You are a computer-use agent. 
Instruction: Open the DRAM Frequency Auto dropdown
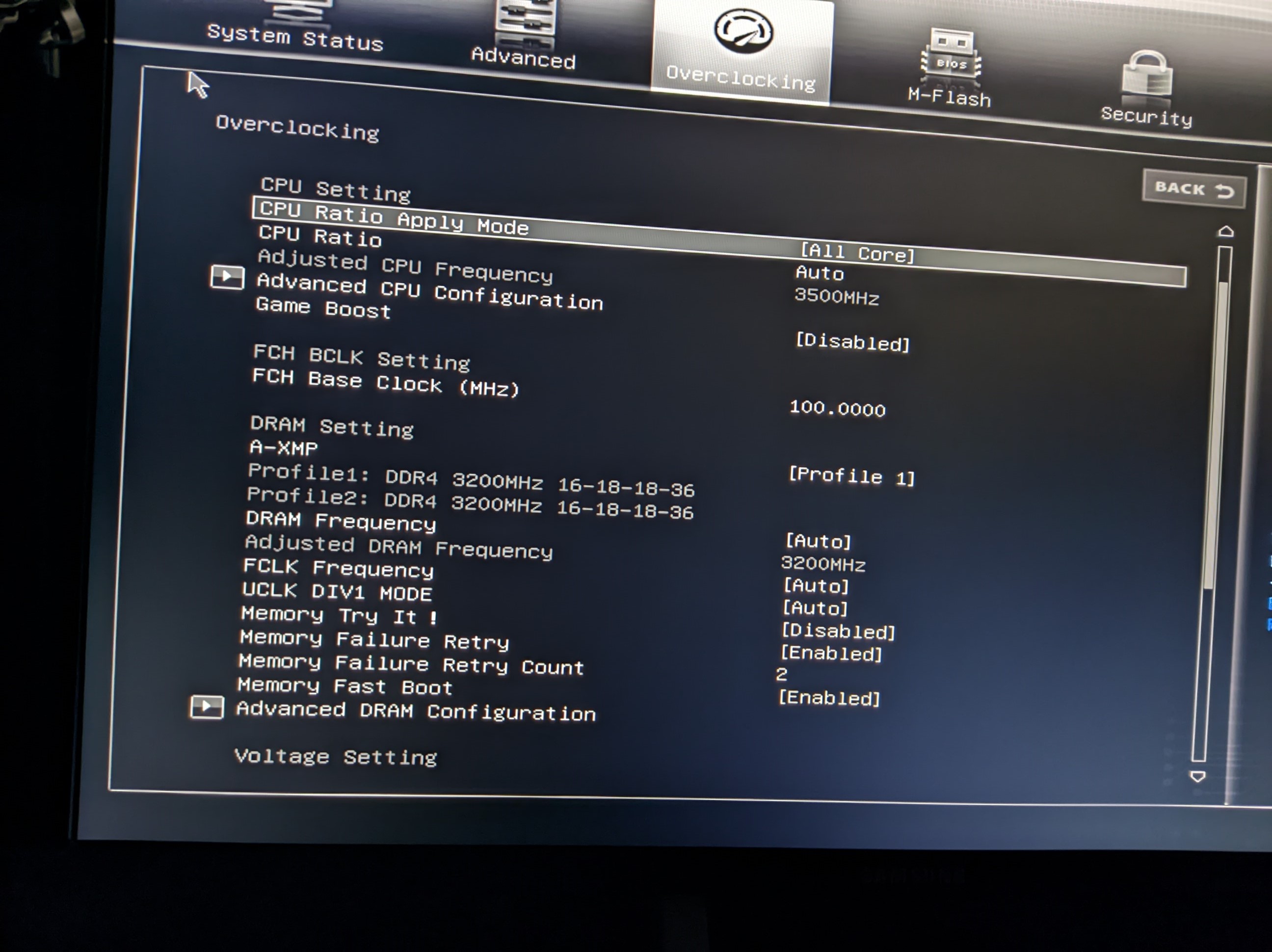point(818,541)
